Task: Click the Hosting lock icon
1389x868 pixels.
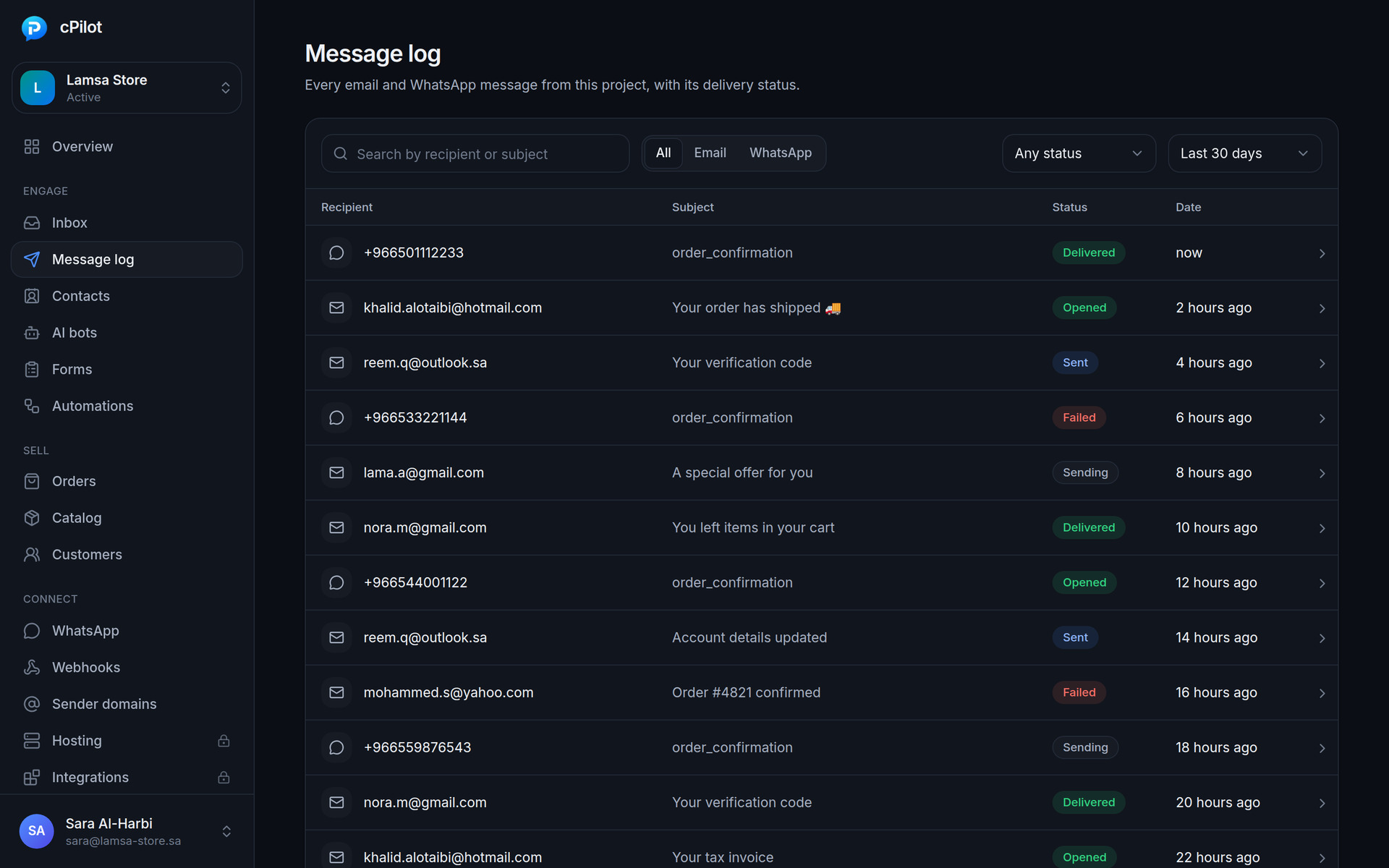Action: [224, 741]
